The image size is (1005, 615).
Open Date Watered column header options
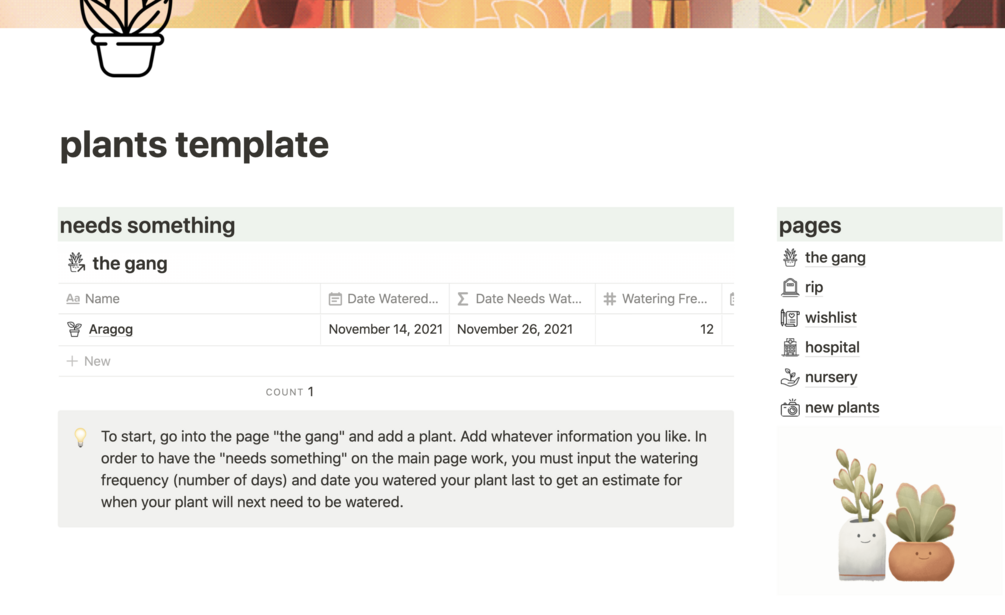click(x=392, y=299)
